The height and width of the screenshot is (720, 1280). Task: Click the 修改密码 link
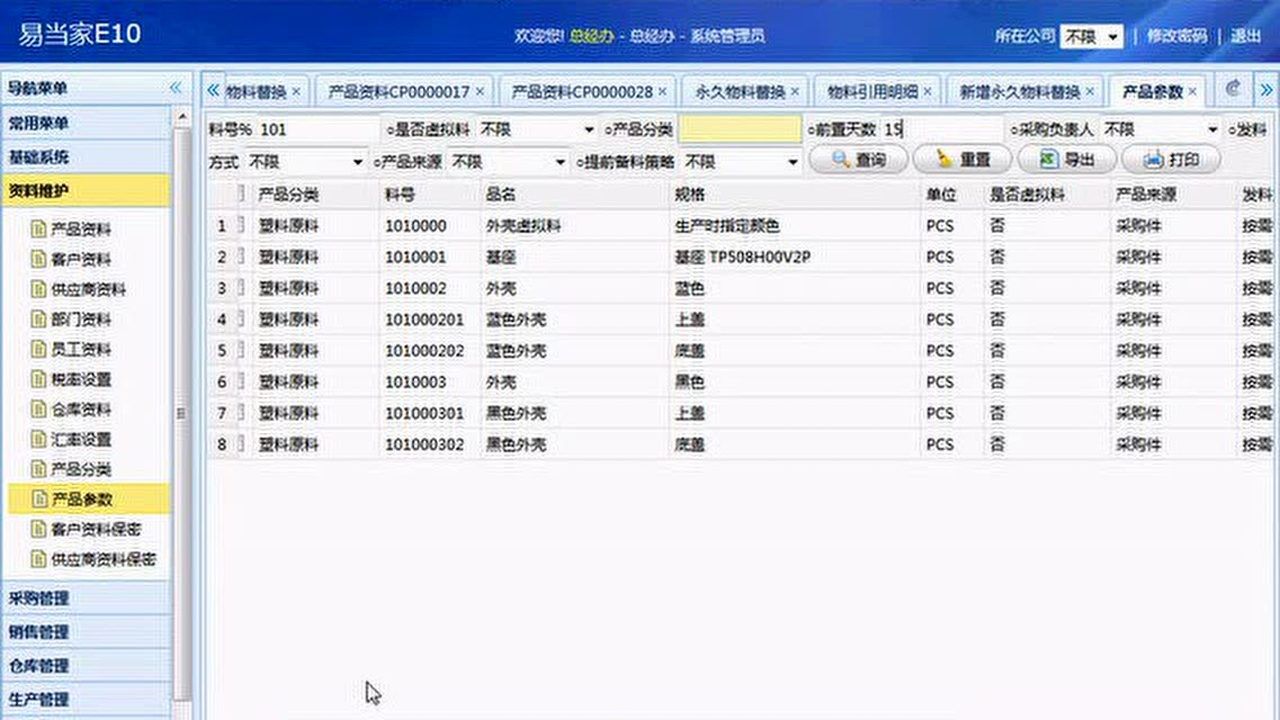point(1180,35)
